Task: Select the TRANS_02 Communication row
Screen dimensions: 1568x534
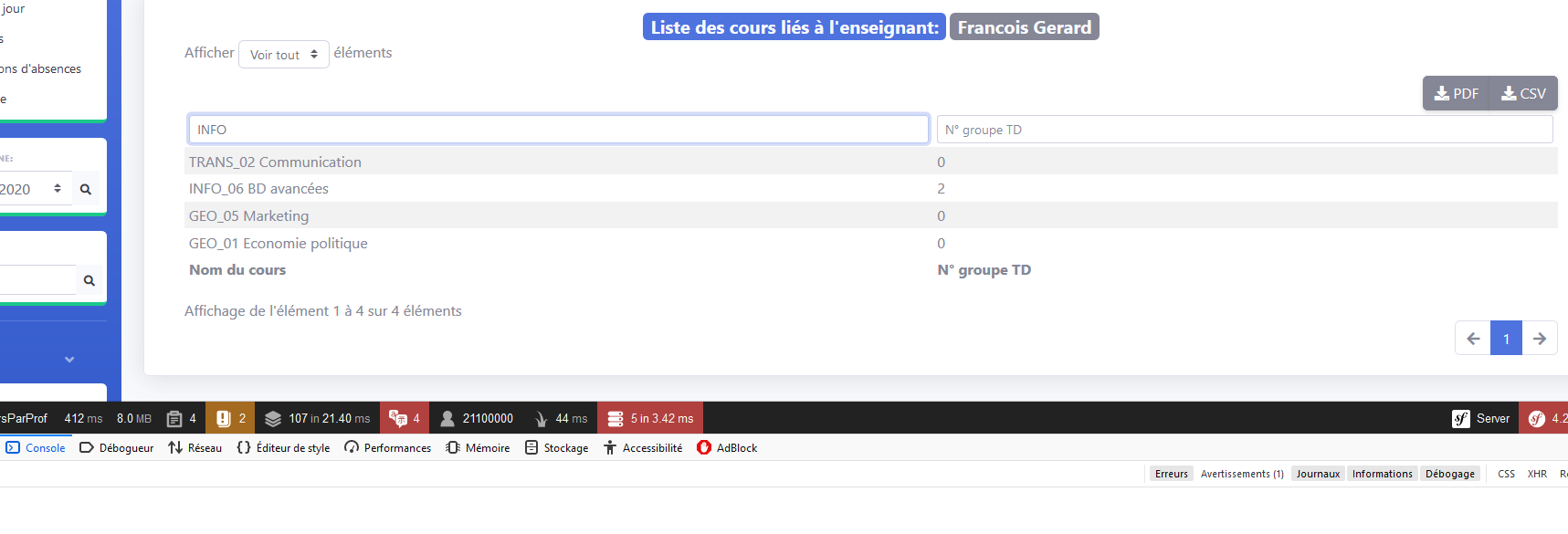Action: (x=871, y=162)
